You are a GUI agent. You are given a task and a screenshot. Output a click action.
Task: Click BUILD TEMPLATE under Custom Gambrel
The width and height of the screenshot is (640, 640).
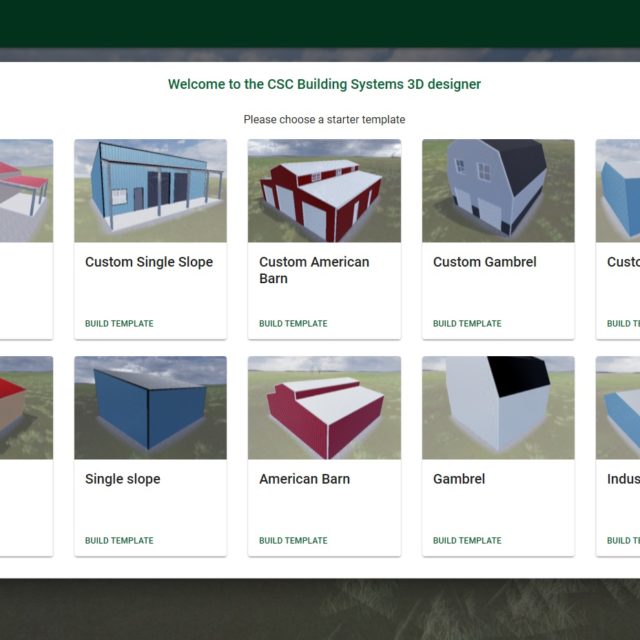467,324
